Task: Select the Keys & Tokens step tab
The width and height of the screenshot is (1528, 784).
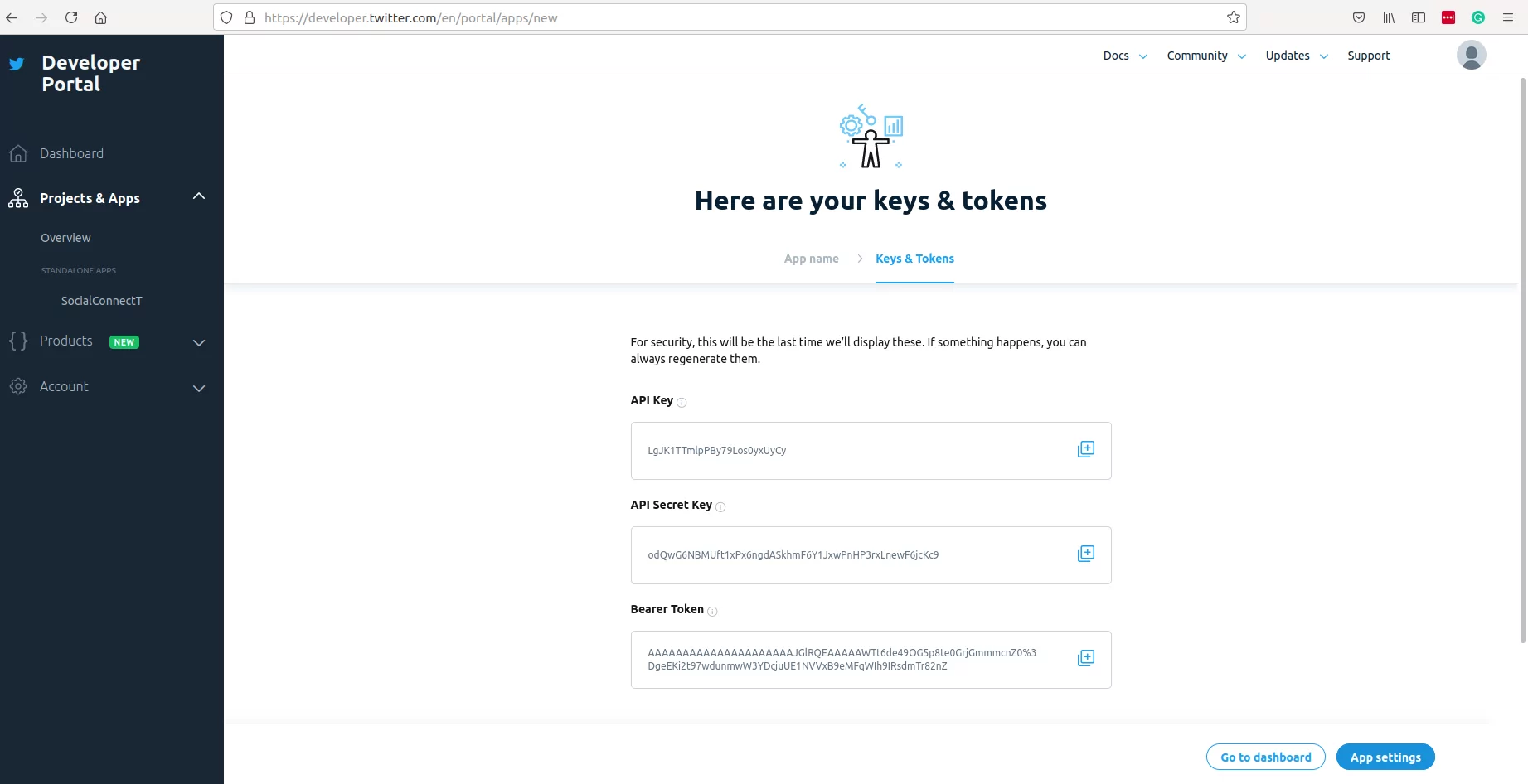Action: pyautogui.click(x=914, y=259)
